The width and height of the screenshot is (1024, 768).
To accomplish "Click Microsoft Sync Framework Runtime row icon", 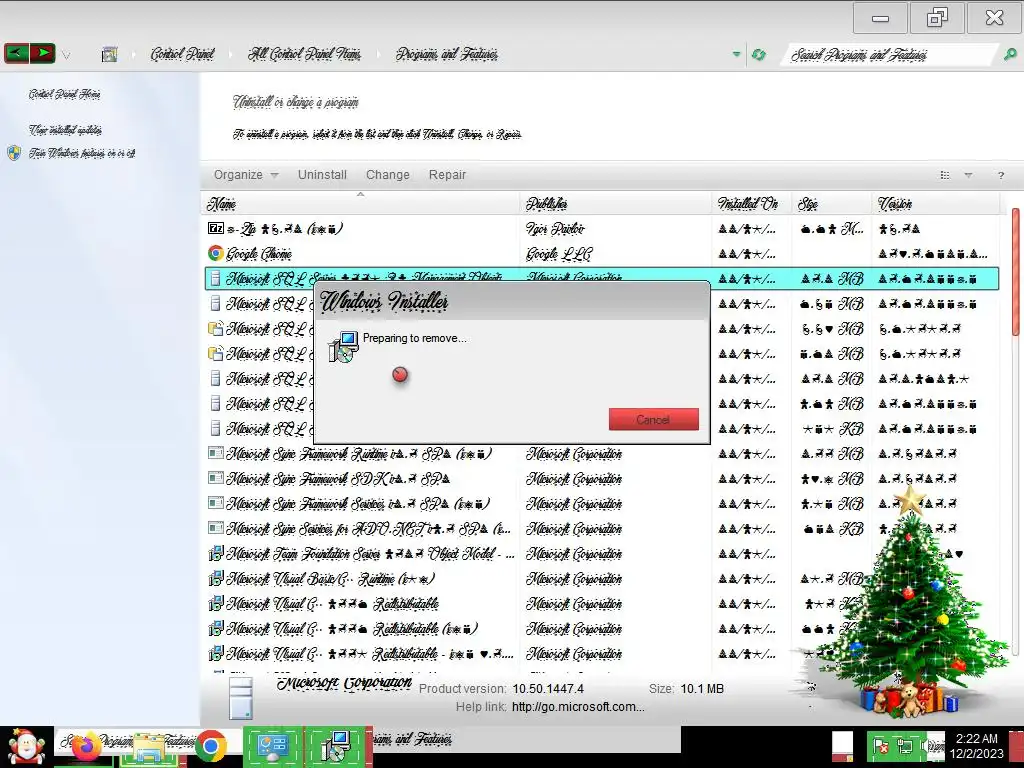I will [x=216, y=453].
